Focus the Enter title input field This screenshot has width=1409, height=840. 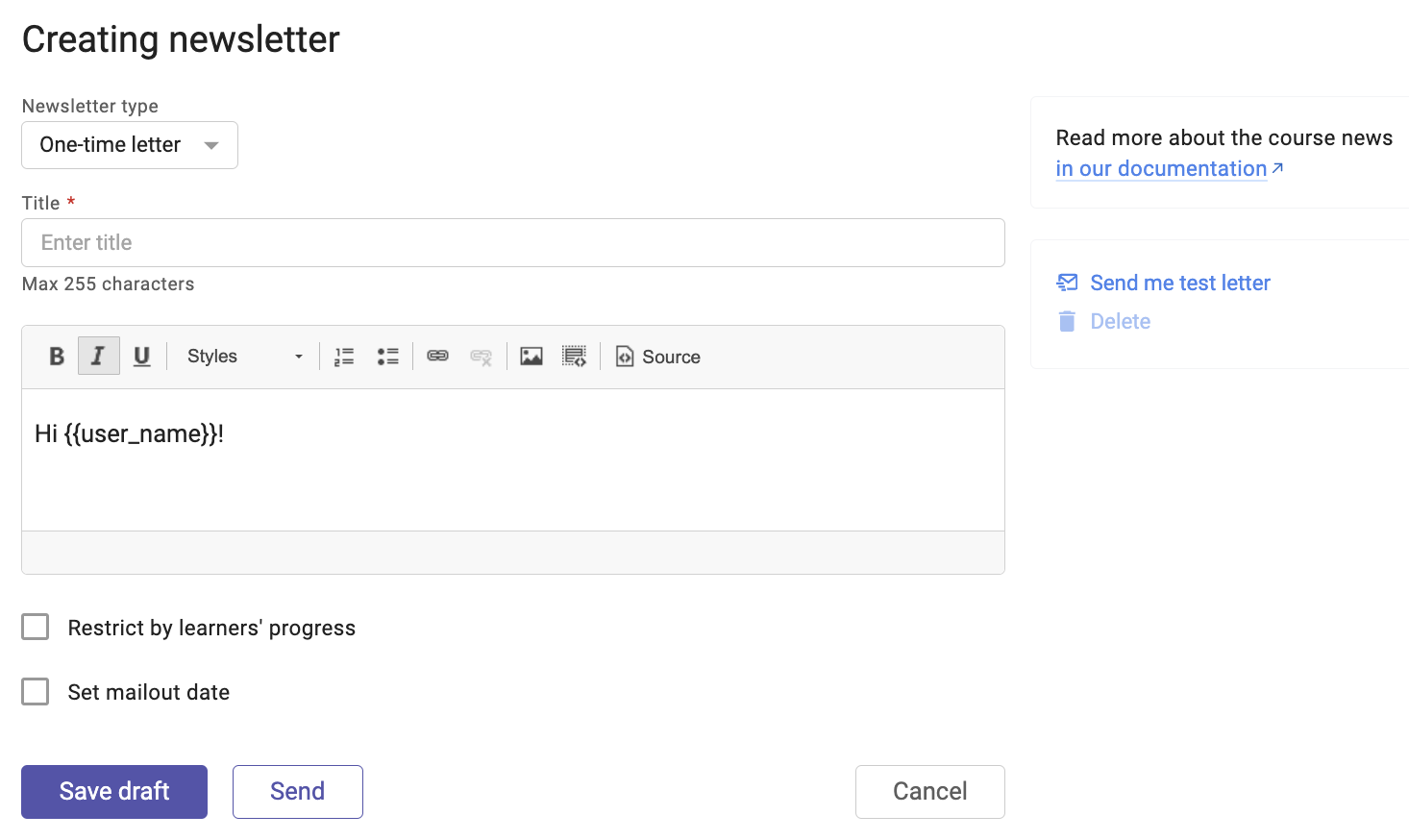click(512, 242)
